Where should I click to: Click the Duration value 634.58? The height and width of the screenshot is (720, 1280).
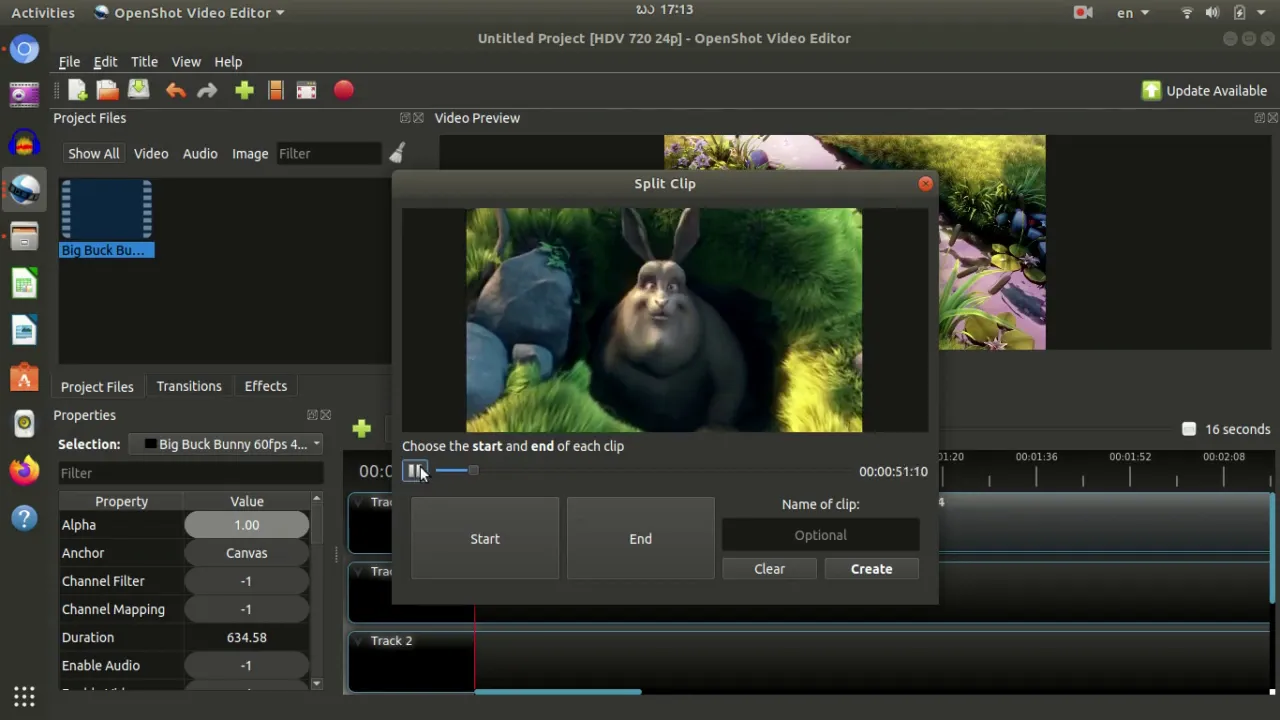[247, 637]
